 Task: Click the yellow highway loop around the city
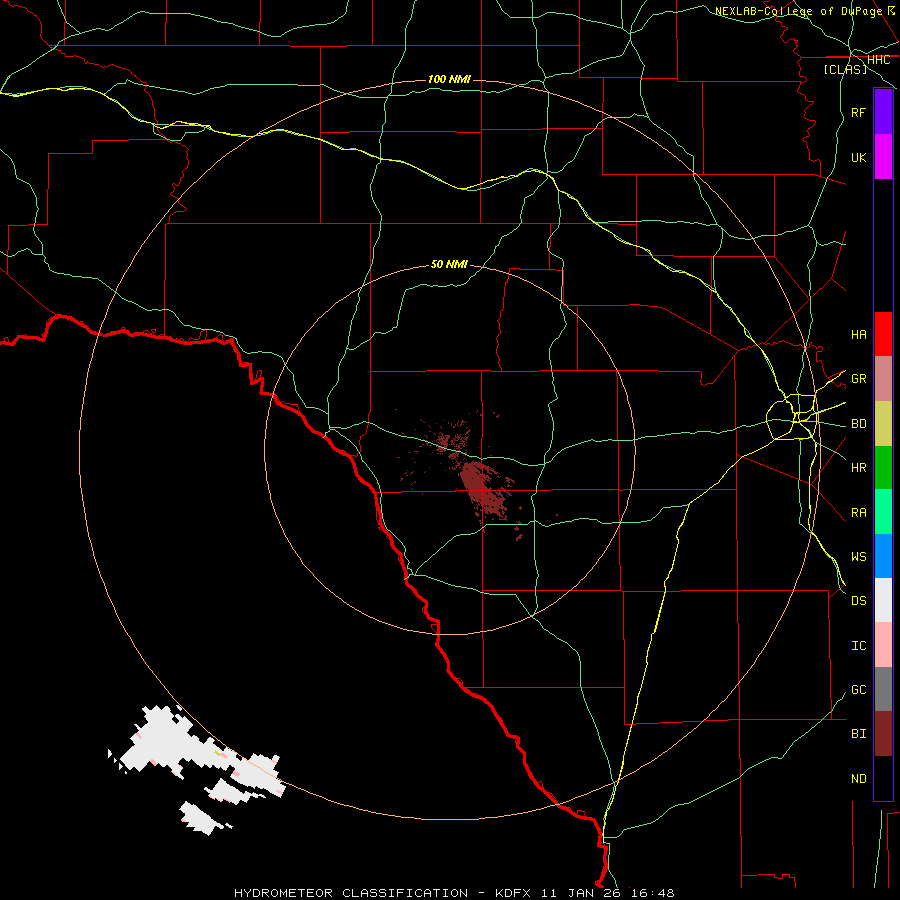coord(792,417)
